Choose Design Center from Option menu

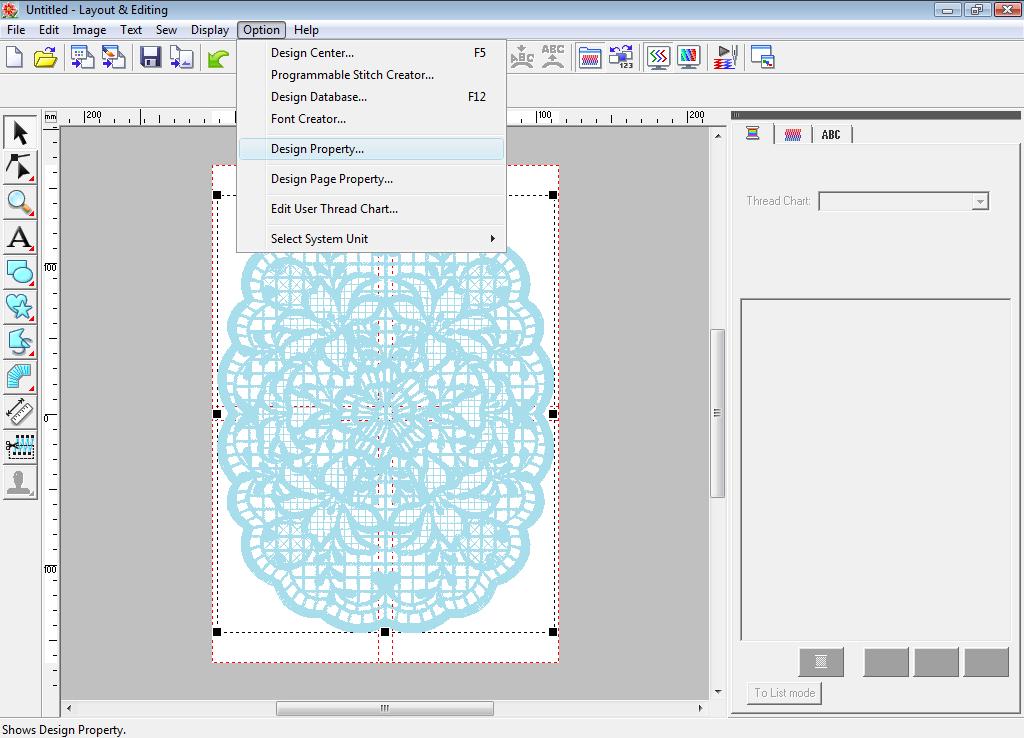(x=372, y=53)
